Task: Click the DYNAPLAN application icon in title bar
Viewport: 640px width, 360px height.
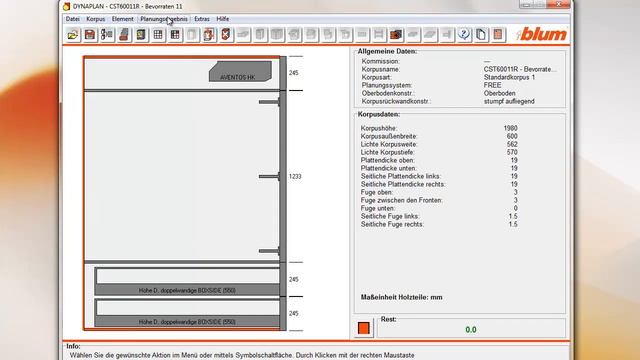Action: point(67,6)
